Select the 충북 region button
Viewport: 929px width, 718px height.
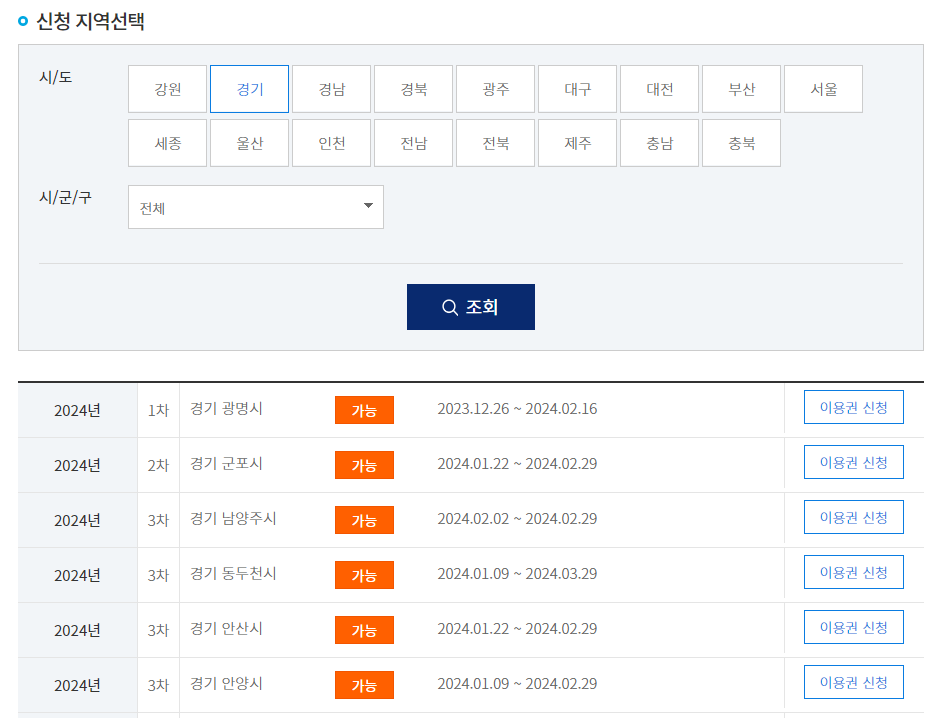741,143
